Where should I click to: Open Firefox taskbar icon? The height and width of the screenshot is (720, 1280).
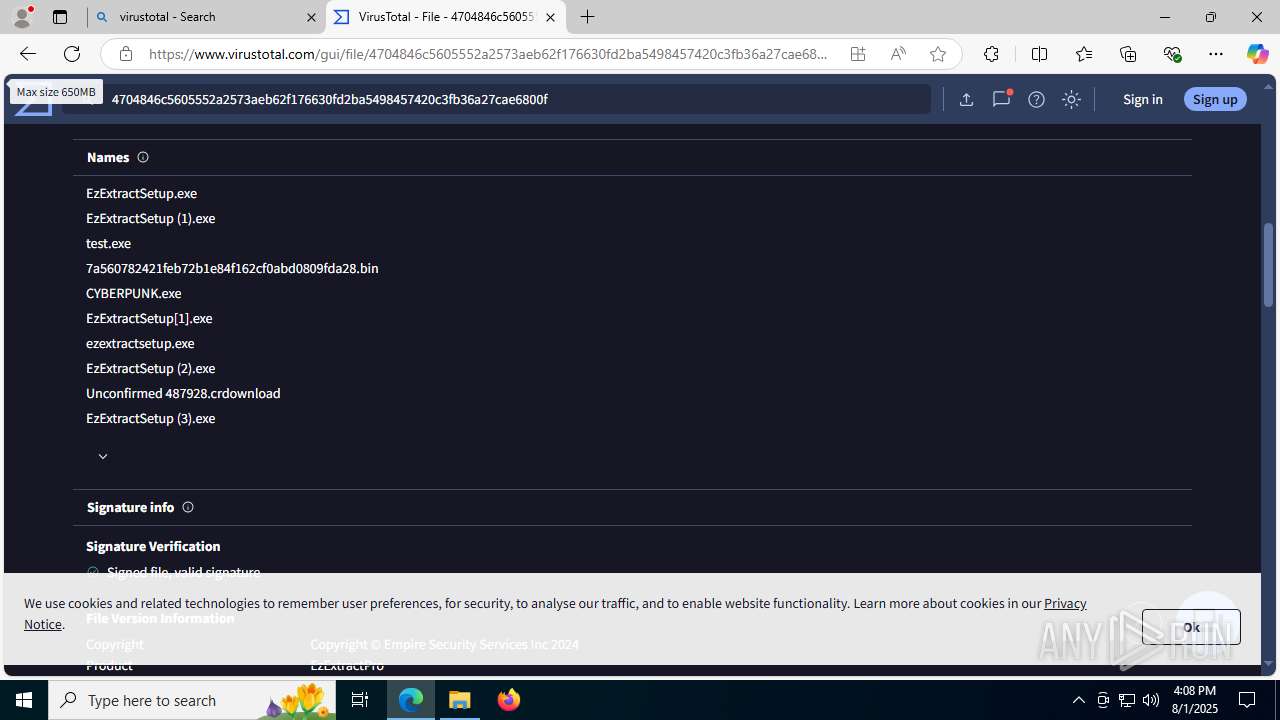tap(508, 700)
